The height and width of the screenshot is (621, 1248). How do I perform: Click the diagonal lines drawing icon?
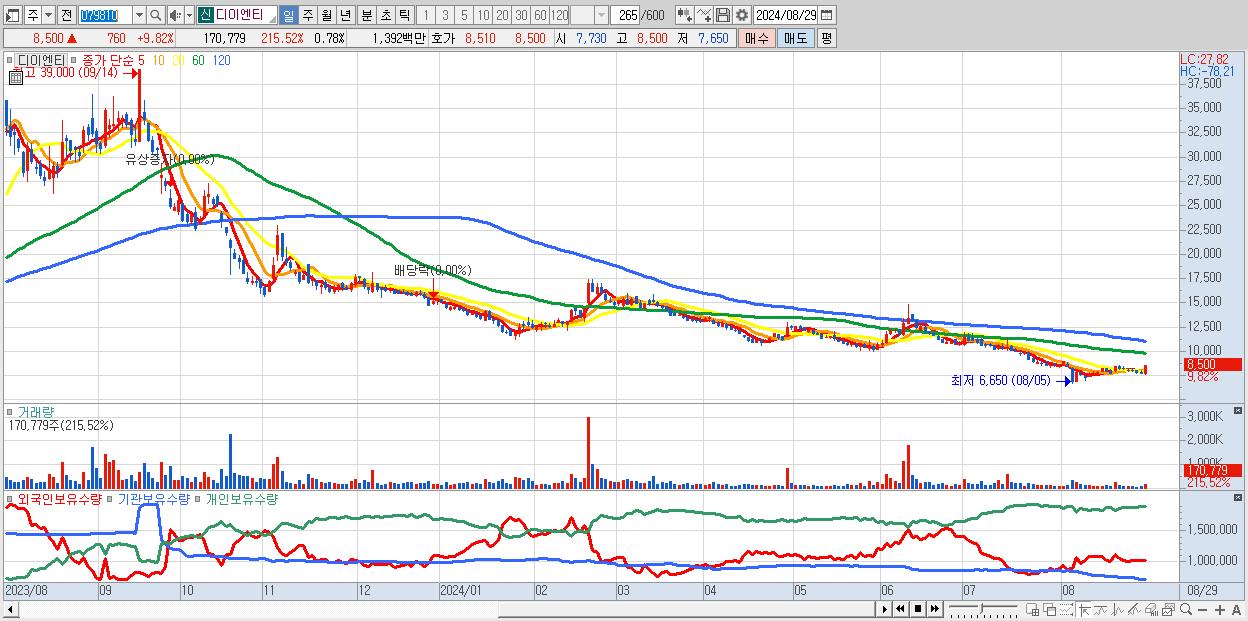(x=1134, y=610)
